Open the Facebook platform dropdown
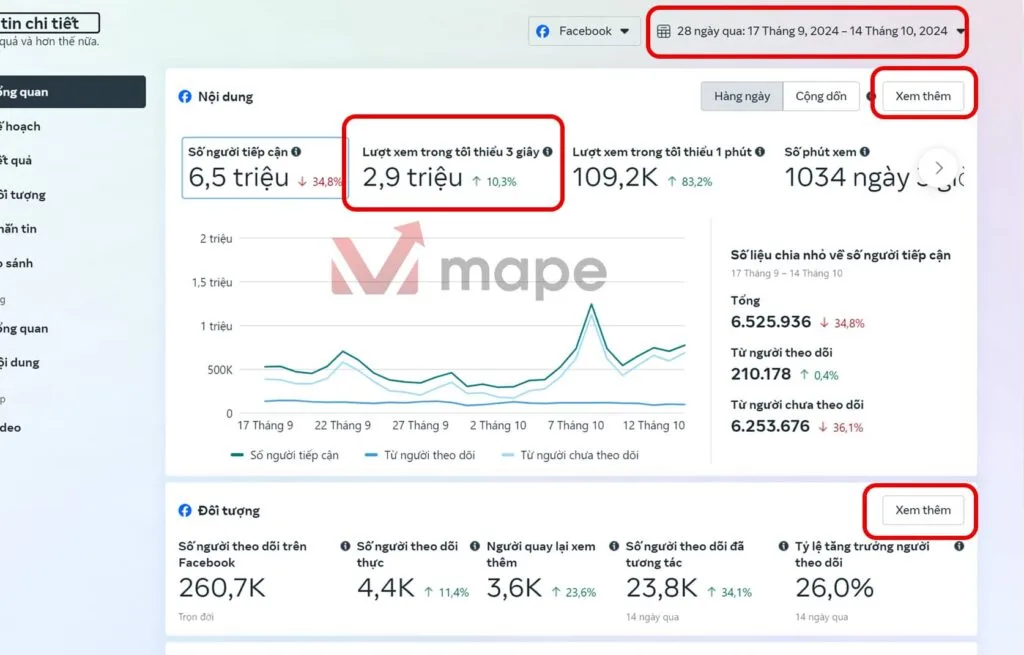The image size is (1024, 655). (585, 31)
